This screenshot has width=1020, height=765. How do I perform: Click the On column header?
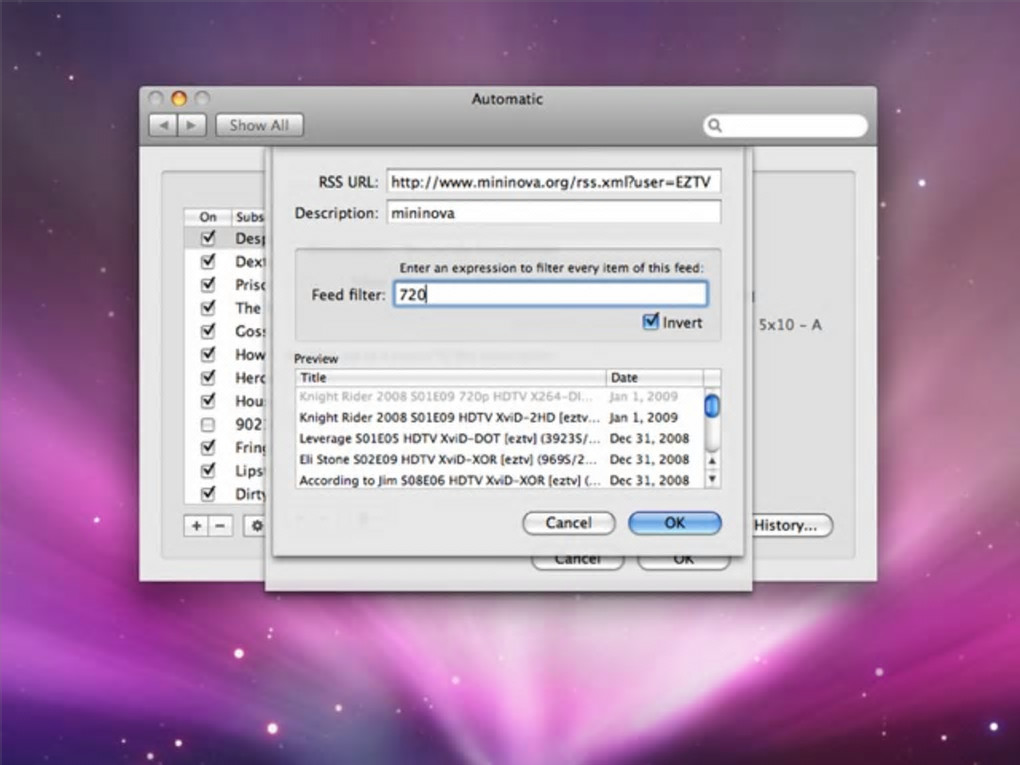point(208,217)
